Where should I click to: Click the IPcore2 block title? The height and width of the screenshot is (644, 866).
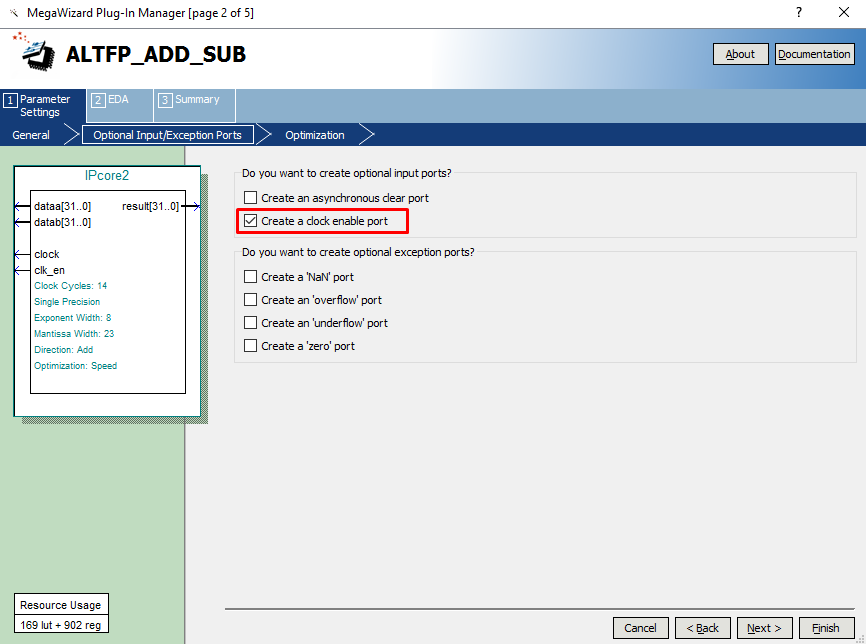107,176
